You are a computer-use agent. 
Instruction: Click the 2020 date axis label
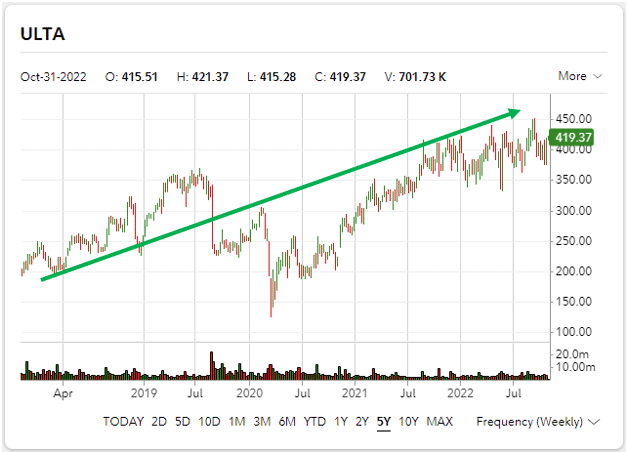[250, 393]
